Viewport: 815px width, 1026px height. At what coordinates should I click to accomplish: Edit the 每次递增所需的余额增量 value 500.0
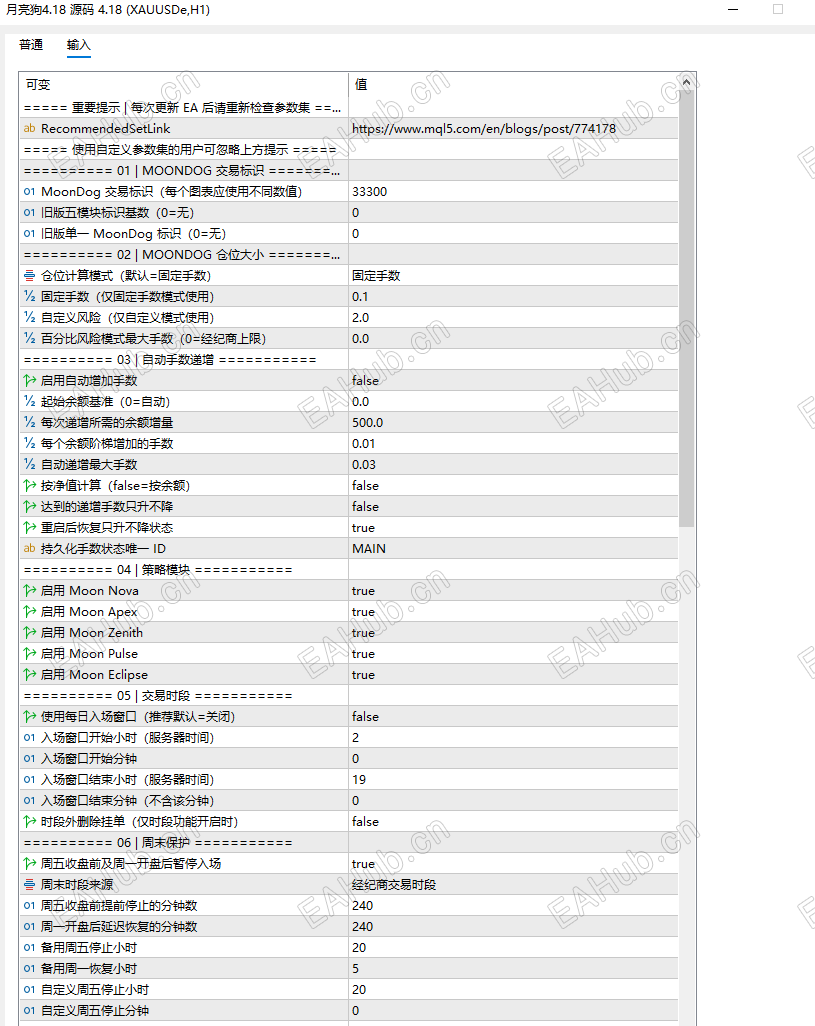coord(513,423)
